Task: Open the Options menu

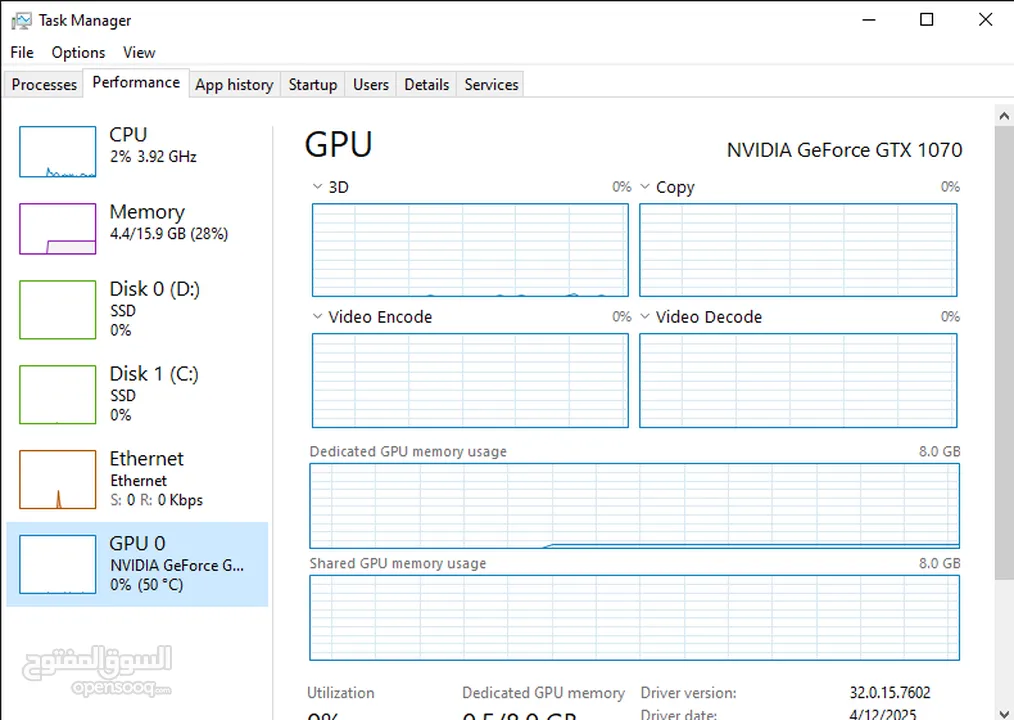Action: [78, 52]
